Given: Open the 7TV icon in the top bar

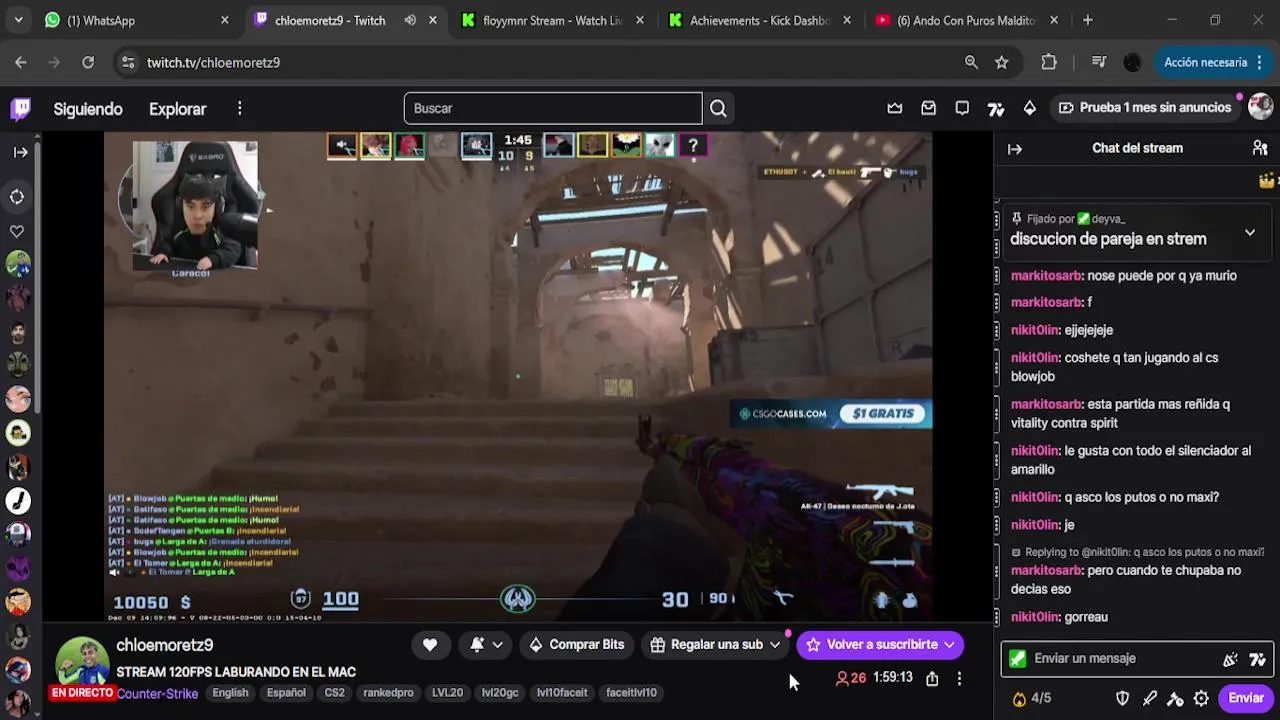Looking at the screenshot, I should tap(995, 108).
